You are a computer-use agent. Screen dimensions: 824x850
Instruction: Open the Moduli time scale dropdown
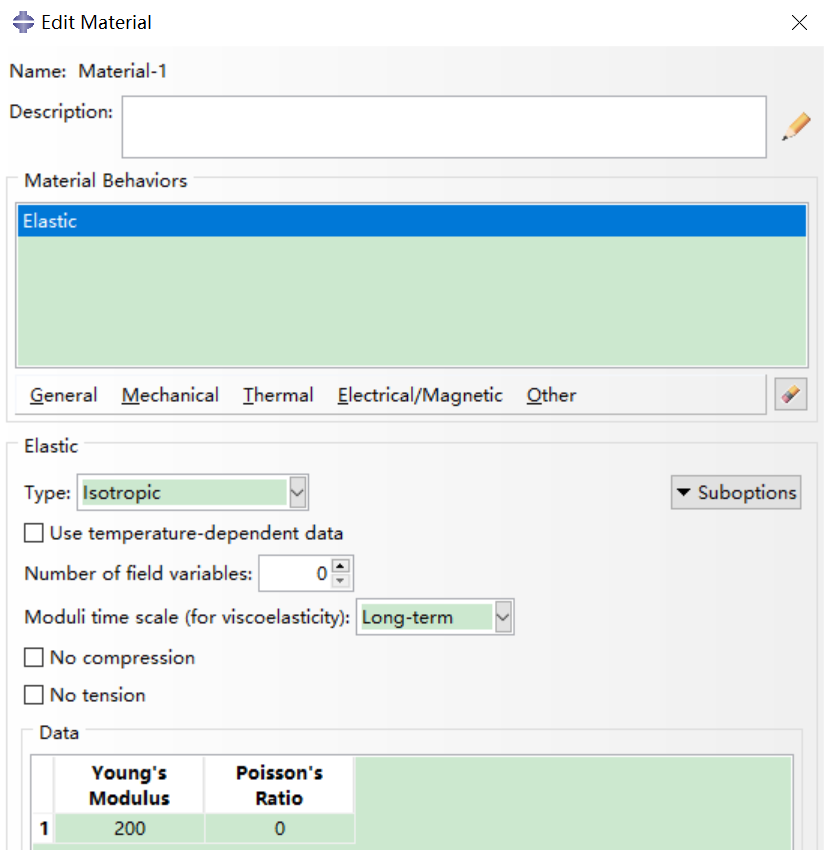(x=503, y=617)
